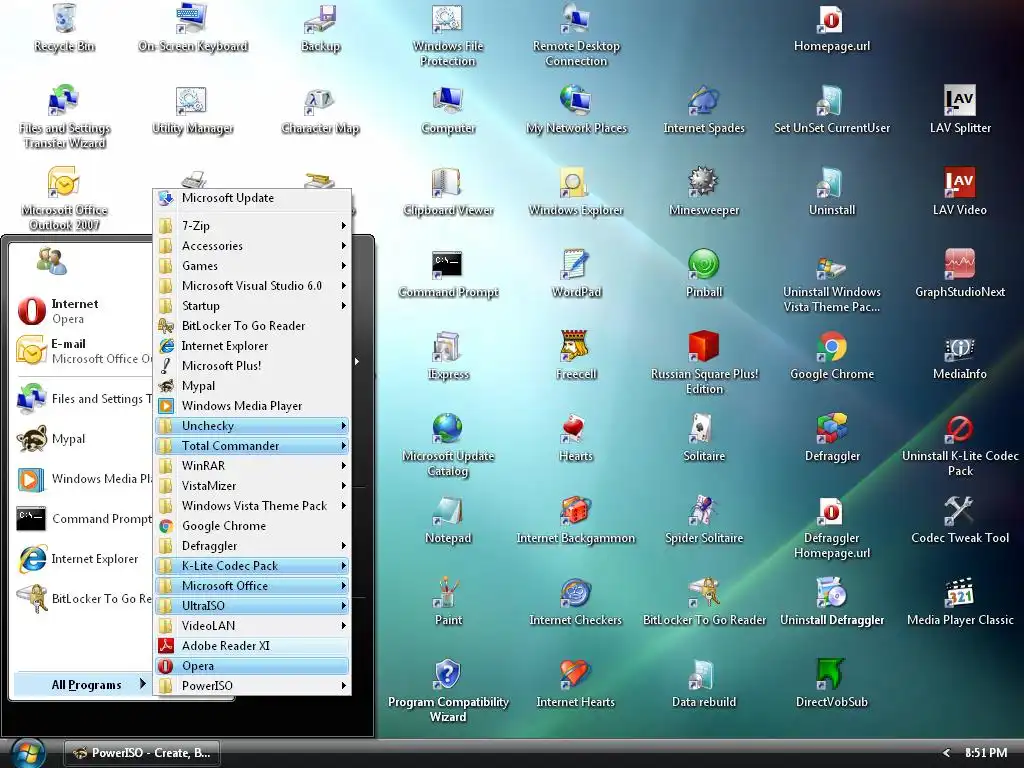Select Google Chrome in programs menu
Image resolution: width=1024 pixels, height=768 pixels.
point(252,526)
